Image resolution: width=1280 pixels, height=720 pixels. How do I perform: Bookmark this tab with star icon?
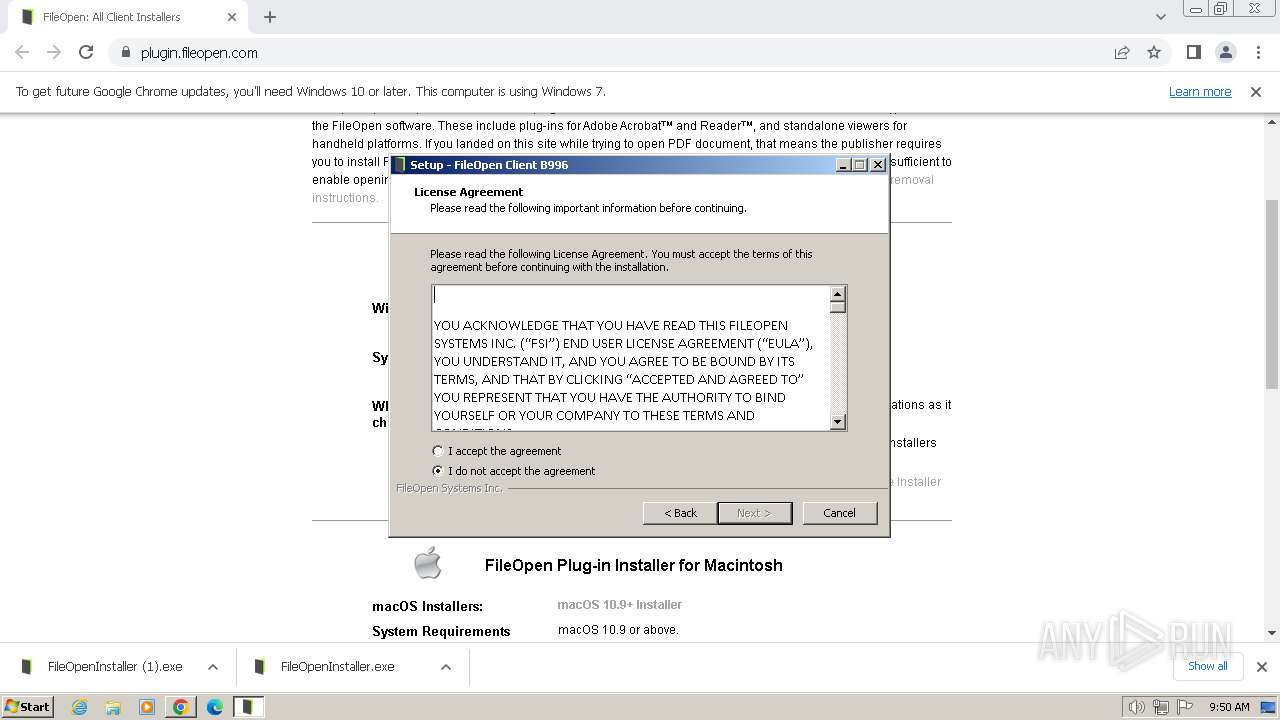pyautogui.click(x=1154, y=53)
